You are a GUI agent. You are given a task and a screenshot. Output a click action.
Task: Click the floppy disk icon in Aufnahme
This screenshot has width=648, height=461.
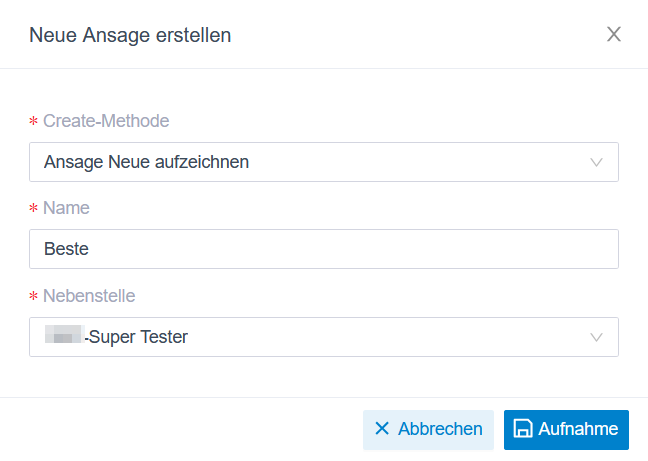pyautogui.click(x=522, y=429)
